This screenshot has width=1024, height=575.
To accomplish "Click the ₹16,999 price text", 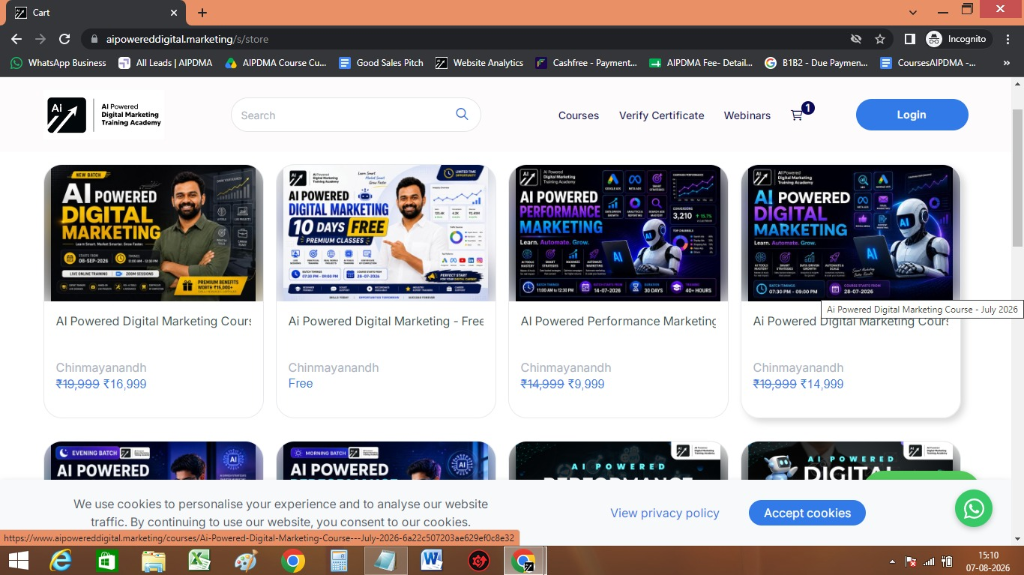I will click(125, 384).
